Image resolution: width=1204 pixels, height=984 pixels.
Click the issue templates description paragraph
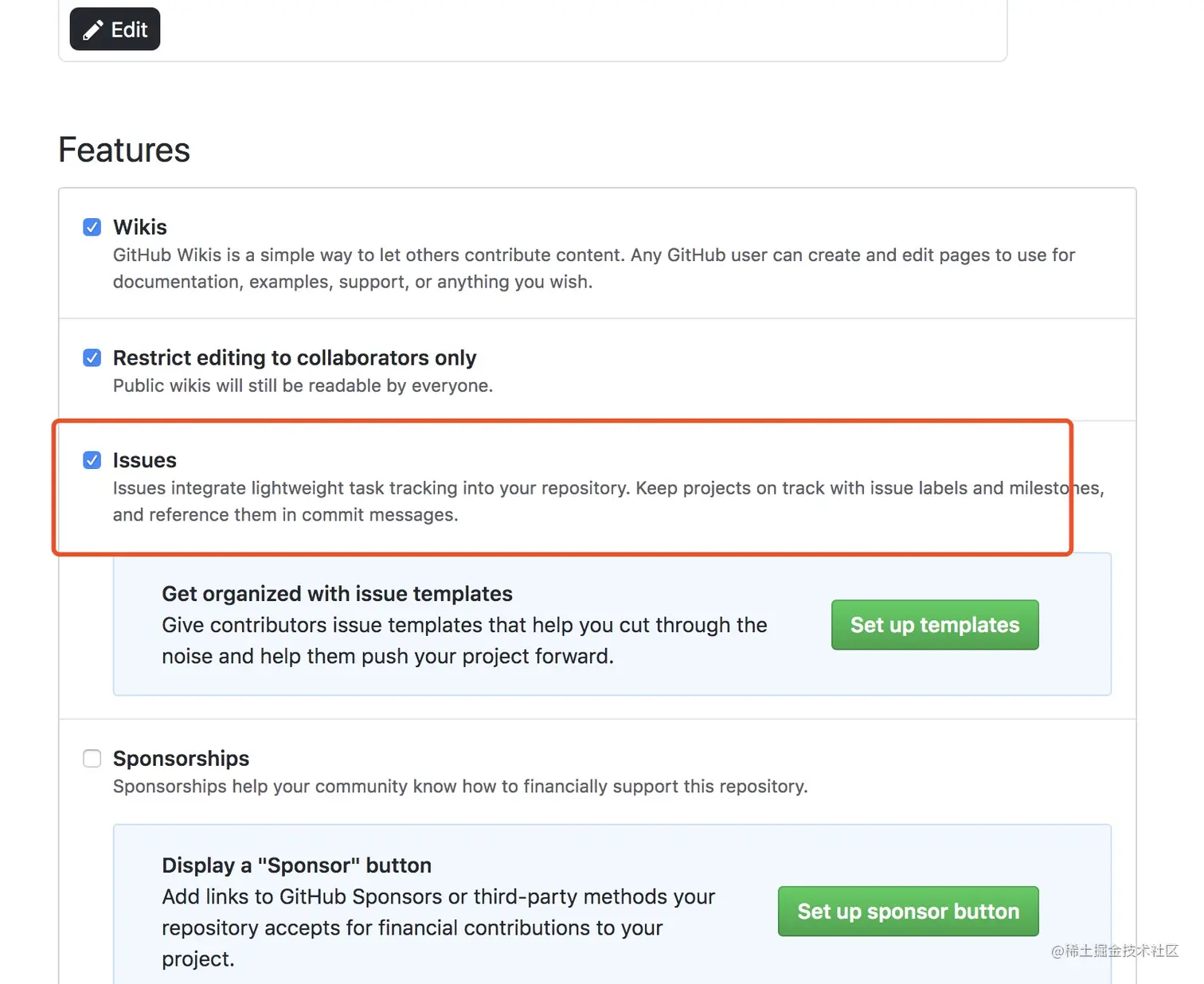[464, 641]
